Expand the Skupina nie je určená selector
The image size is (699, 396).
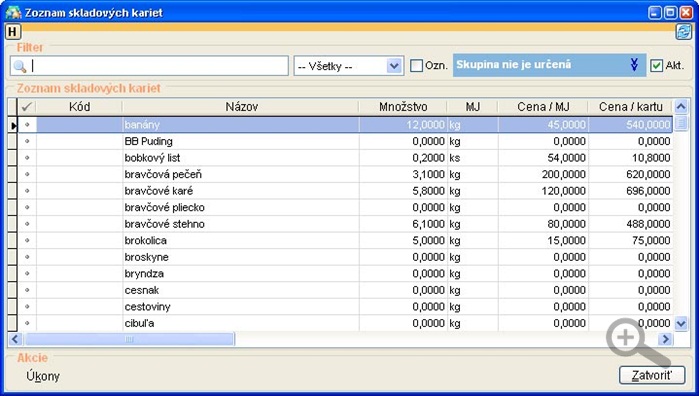[x=634, y=65]
